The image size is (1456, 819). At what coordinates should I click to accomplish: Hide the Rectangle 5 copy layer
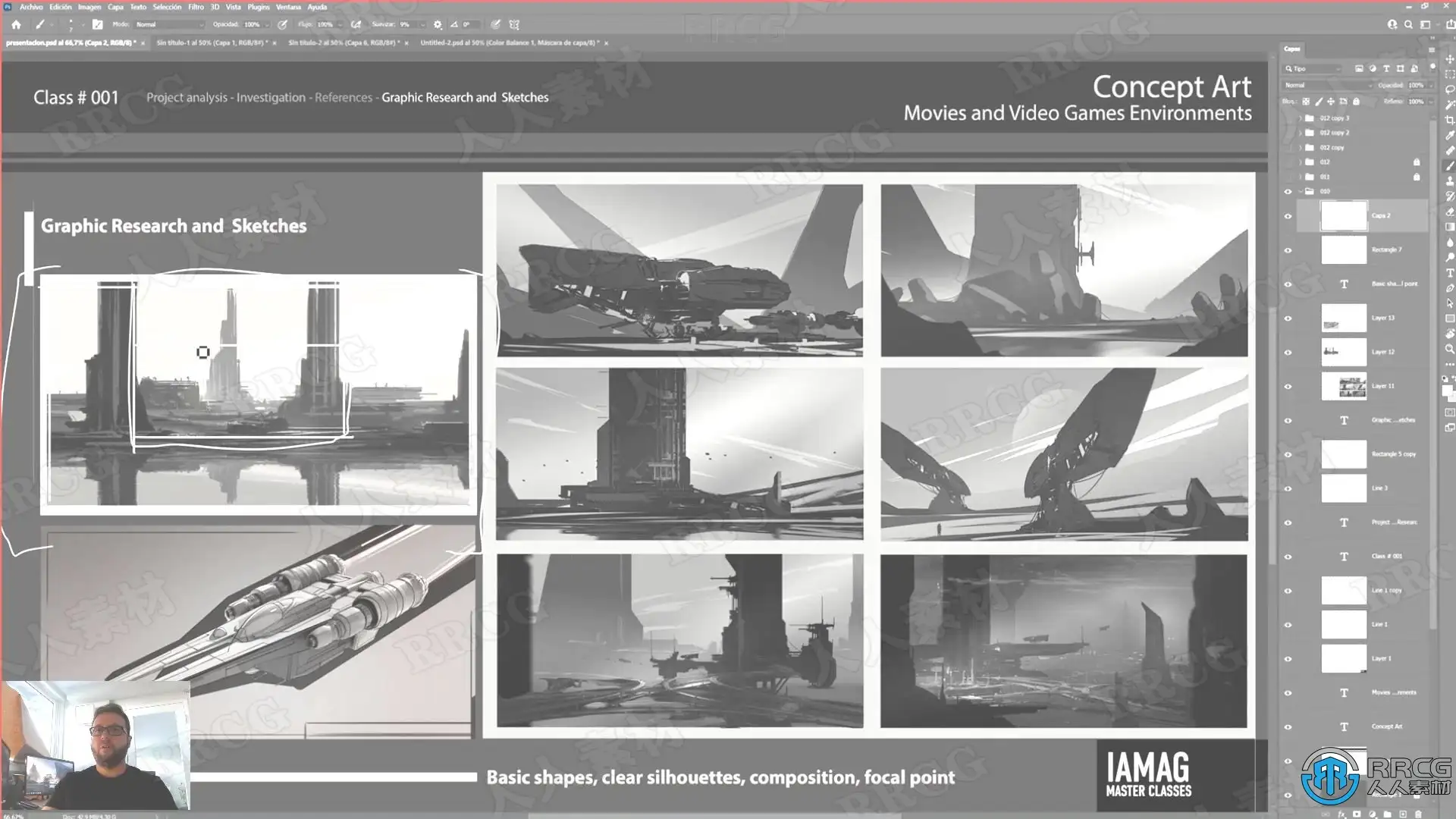[x=1288, y=454]
